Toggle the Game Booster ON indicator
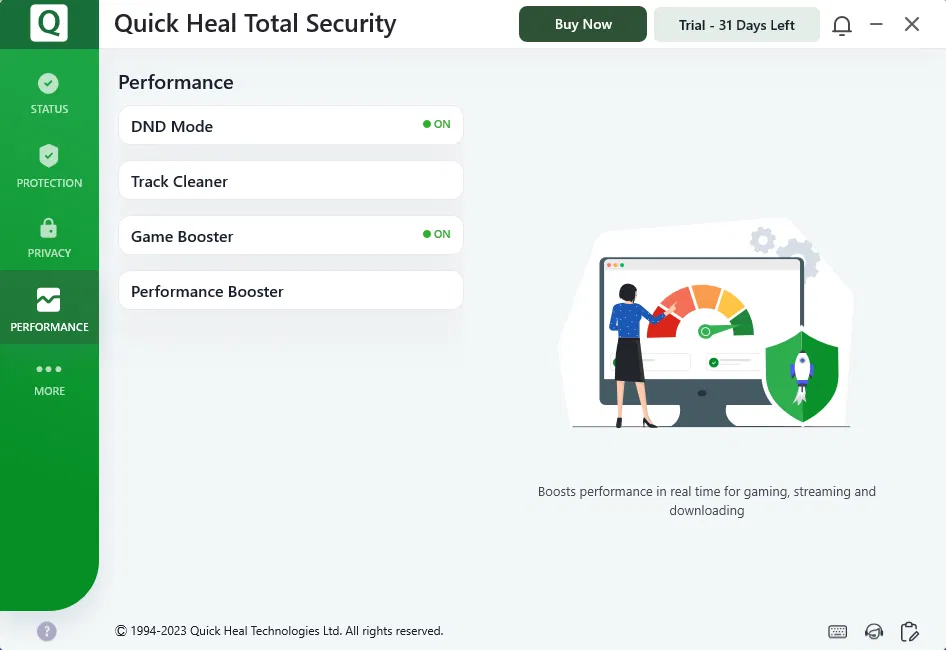Viewport: 946px width, 650px height. tap(437, 235)
